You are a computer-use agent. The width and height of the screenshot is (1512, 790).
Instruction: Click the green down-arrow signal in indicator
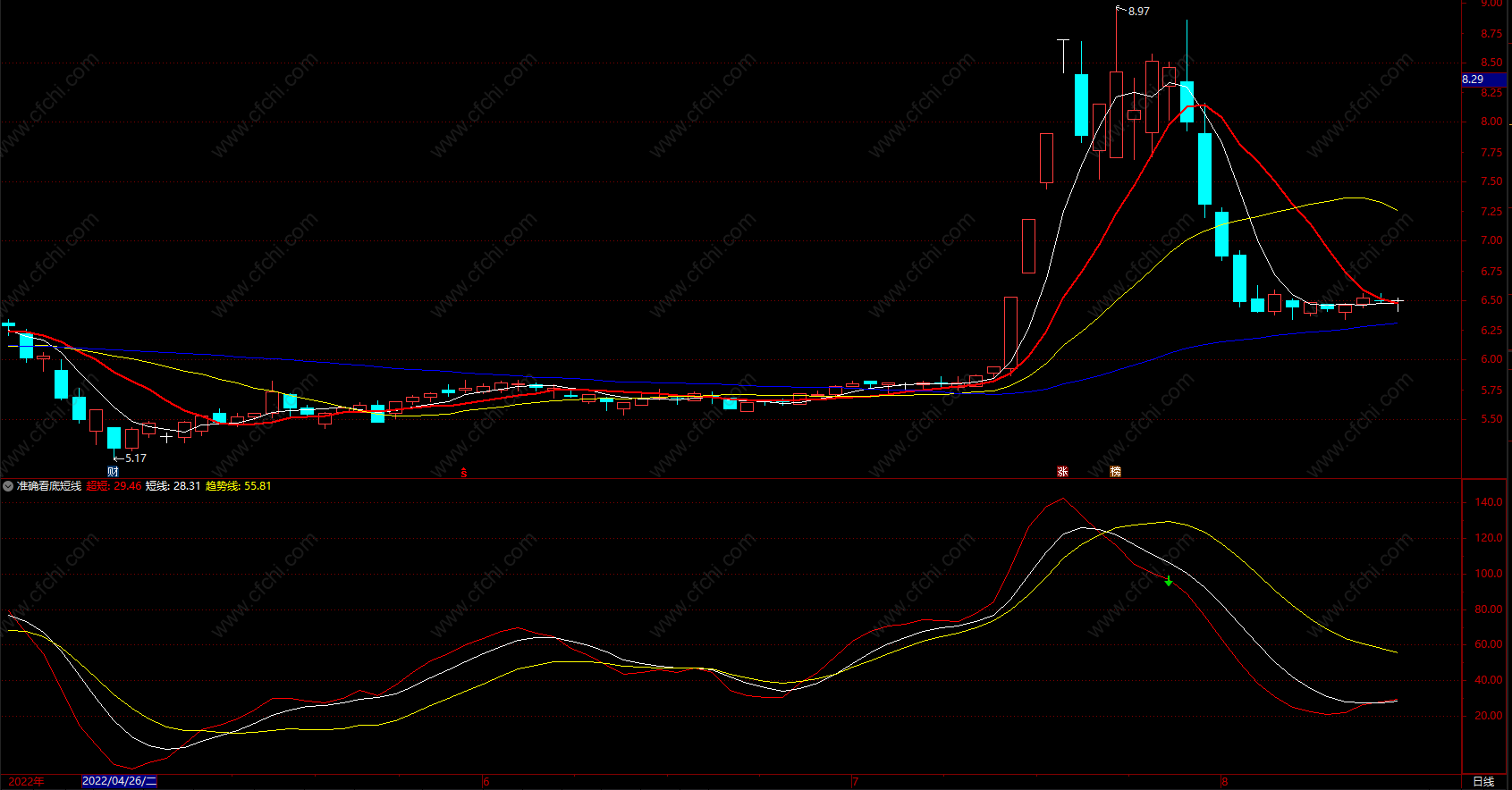coord(1169,581)
